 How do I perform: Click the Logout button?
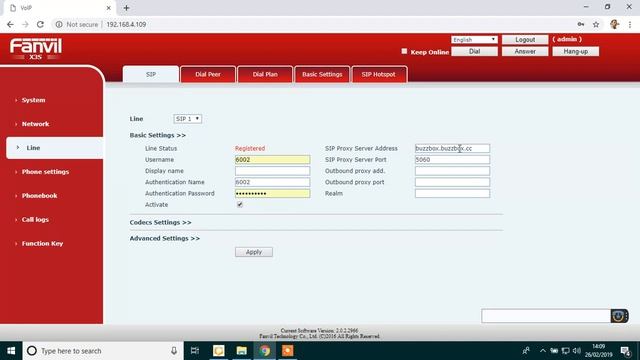(525, 40)
